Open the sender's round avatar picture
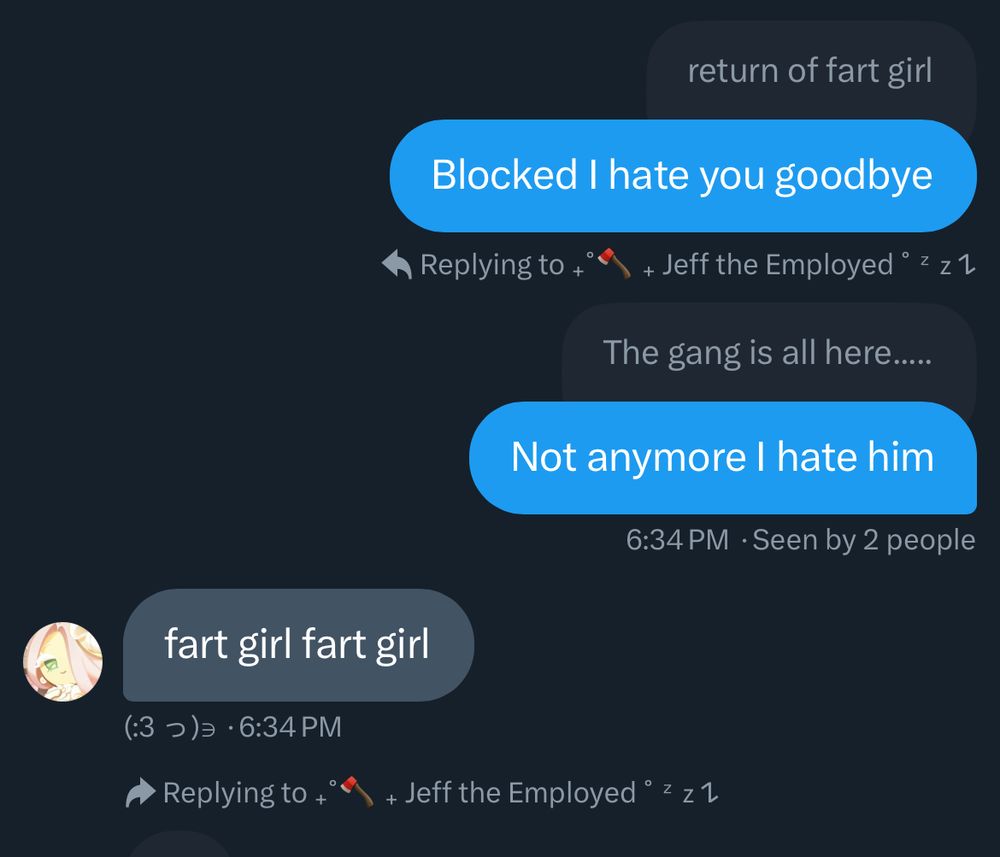Screen dimensions: 1000x857 tap(62, 662)
